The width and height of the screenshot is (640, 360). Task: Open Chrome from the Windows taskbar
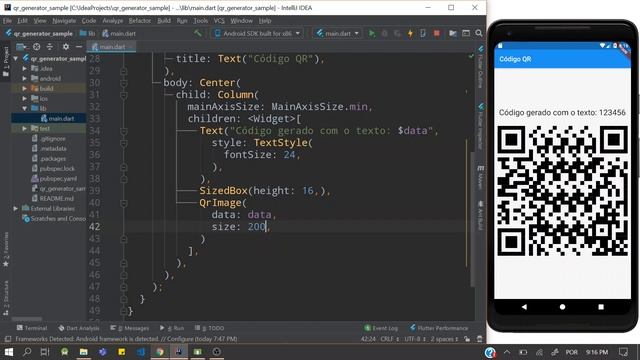pos(160,352)
